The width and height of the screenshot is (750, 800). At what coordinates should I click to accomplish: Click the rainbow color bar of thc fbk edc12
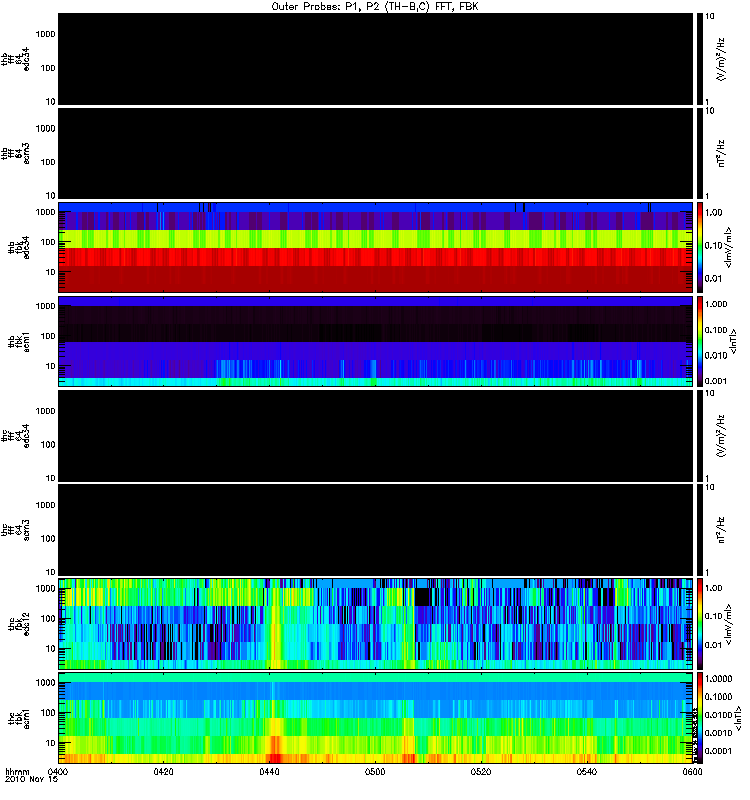699,623
